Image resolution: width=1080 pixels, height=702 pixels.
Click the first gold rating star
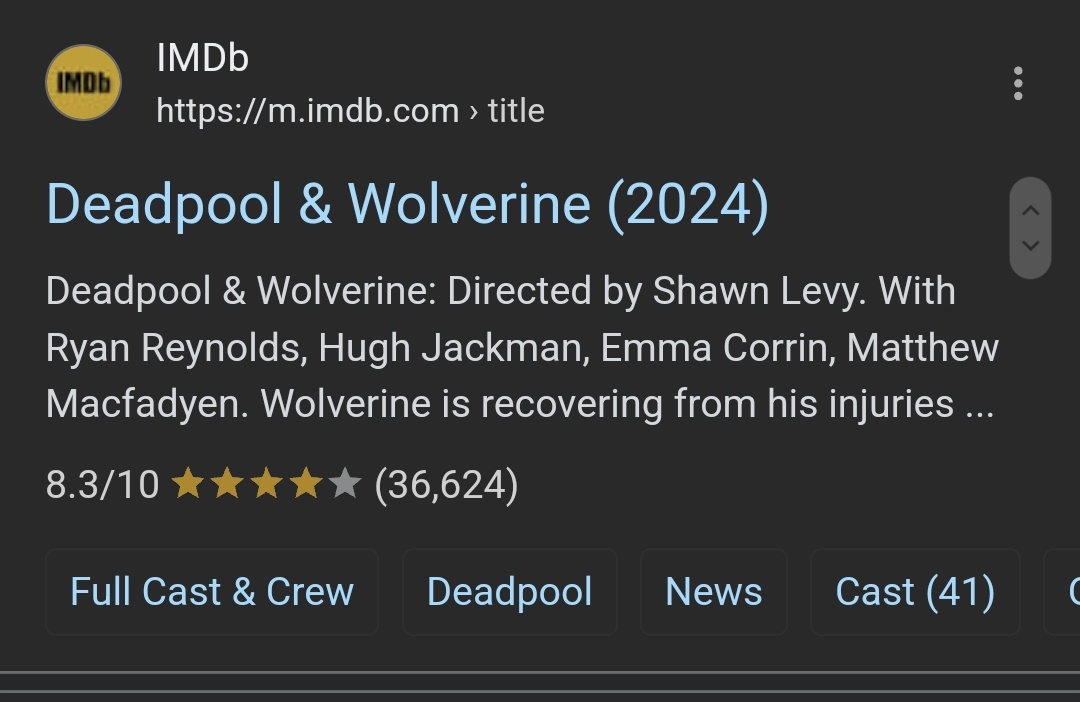coord(187,485)
